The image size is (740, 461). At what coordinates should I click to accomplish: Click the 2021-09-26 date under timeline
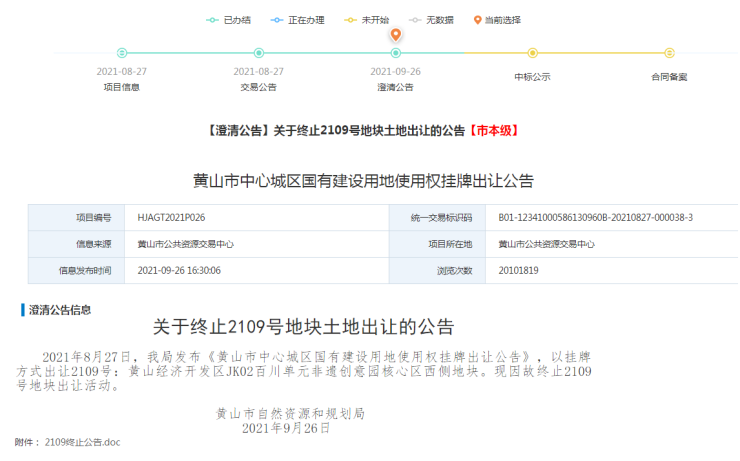[x=395, y=71]
